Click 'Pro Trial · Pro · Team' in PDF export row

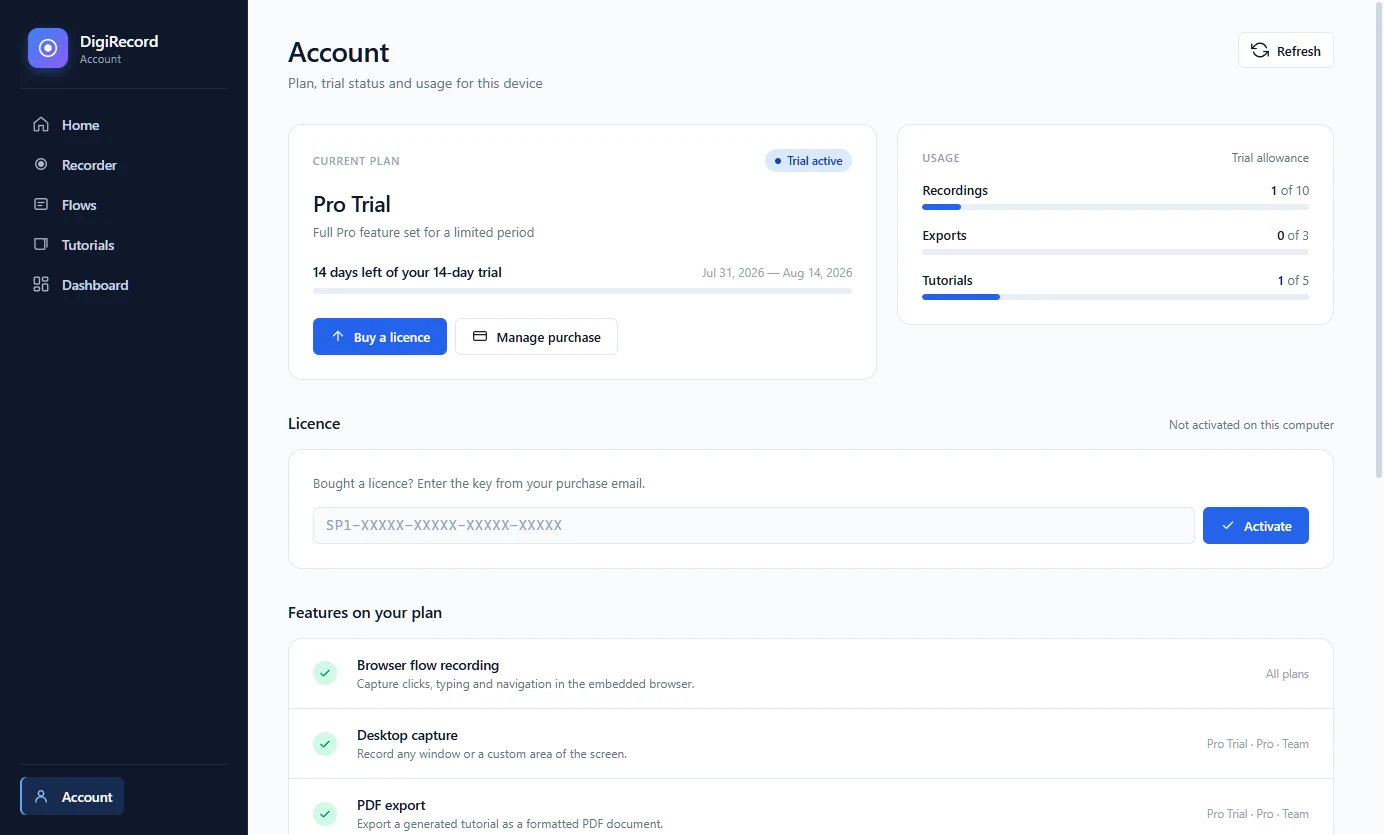click(1258, 814)
